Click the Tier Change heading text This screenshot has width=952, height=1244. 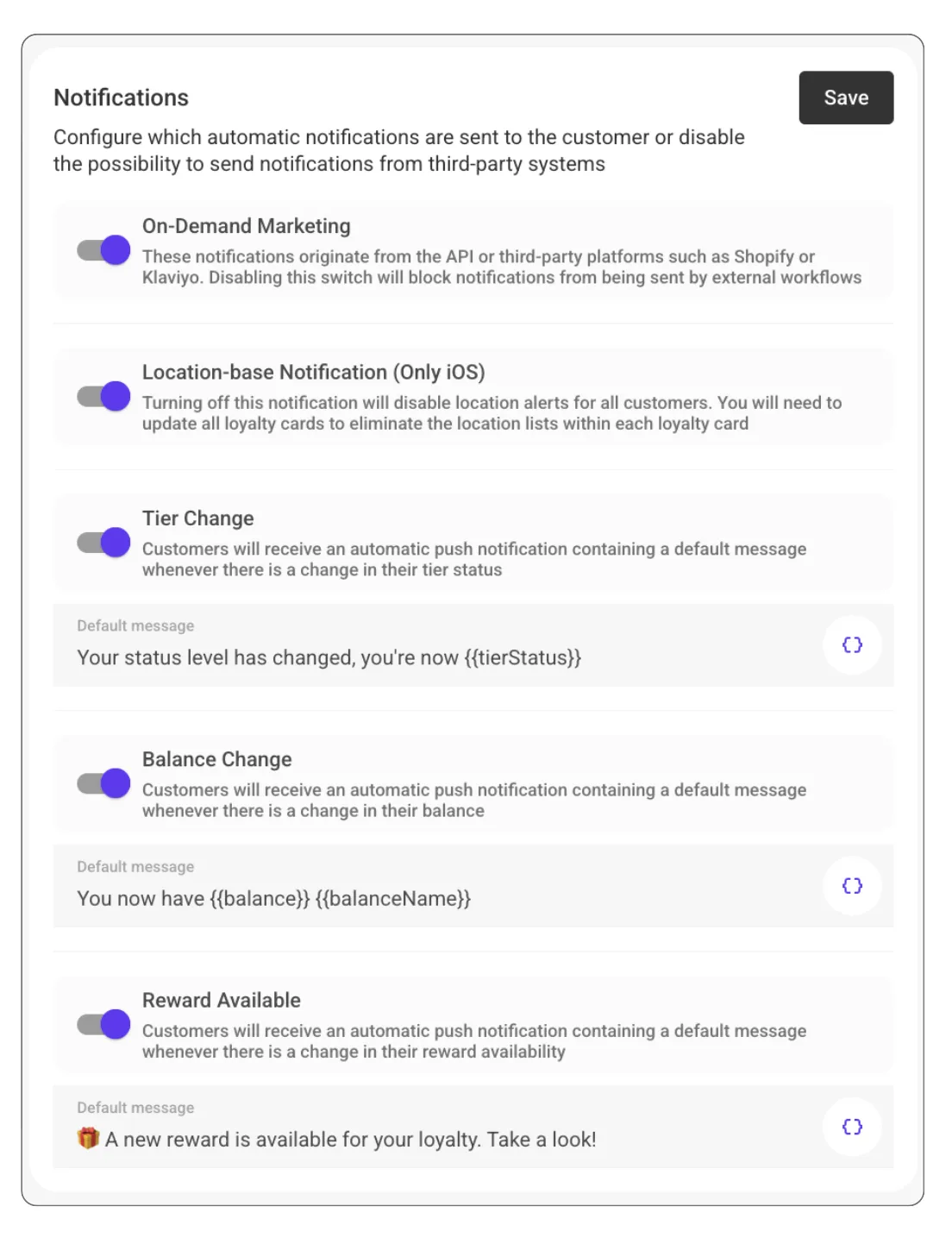pyautogui.click(x=197, y=518)
